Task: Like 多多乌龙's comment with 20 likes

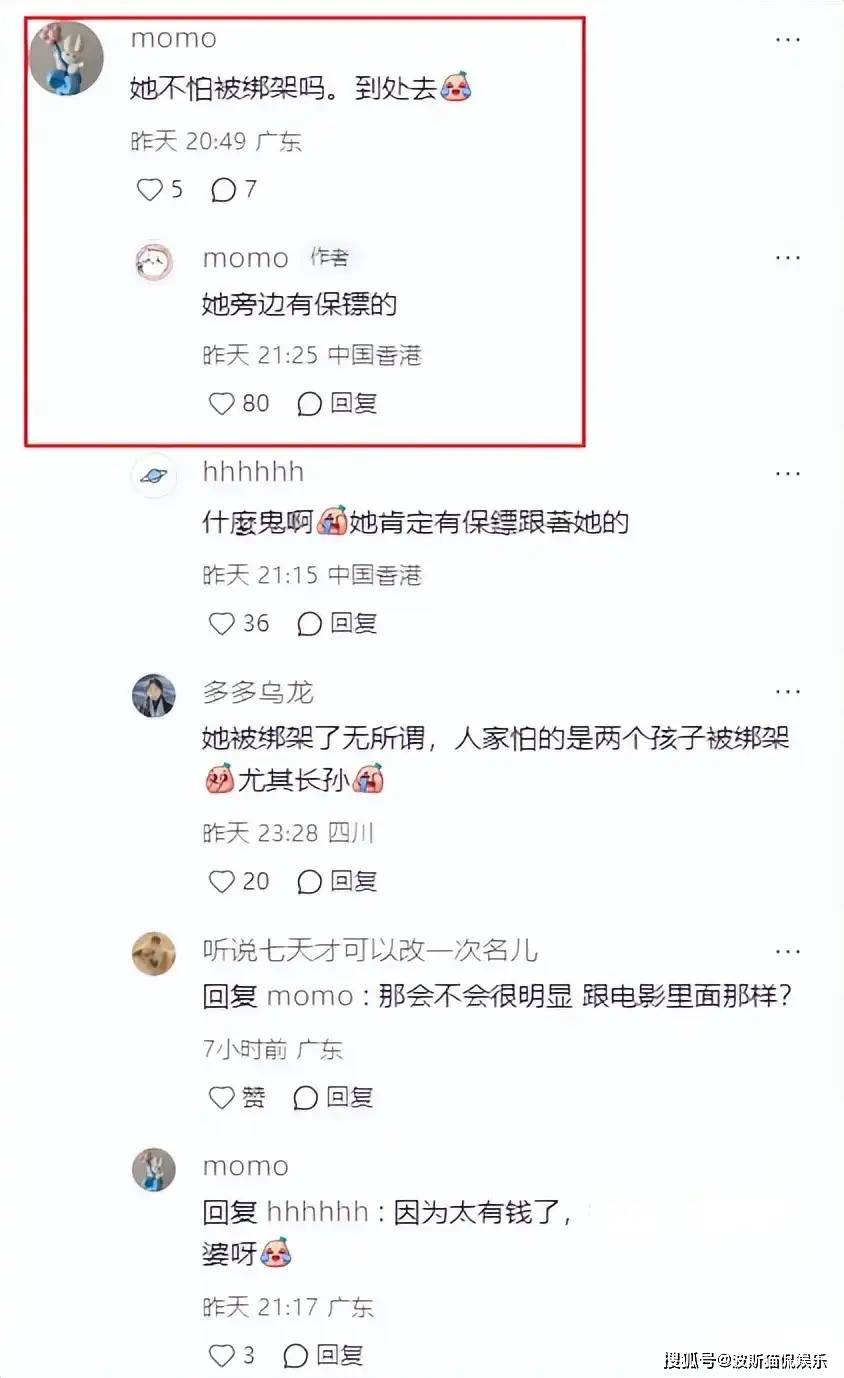Action: click(x=221, y=881)
